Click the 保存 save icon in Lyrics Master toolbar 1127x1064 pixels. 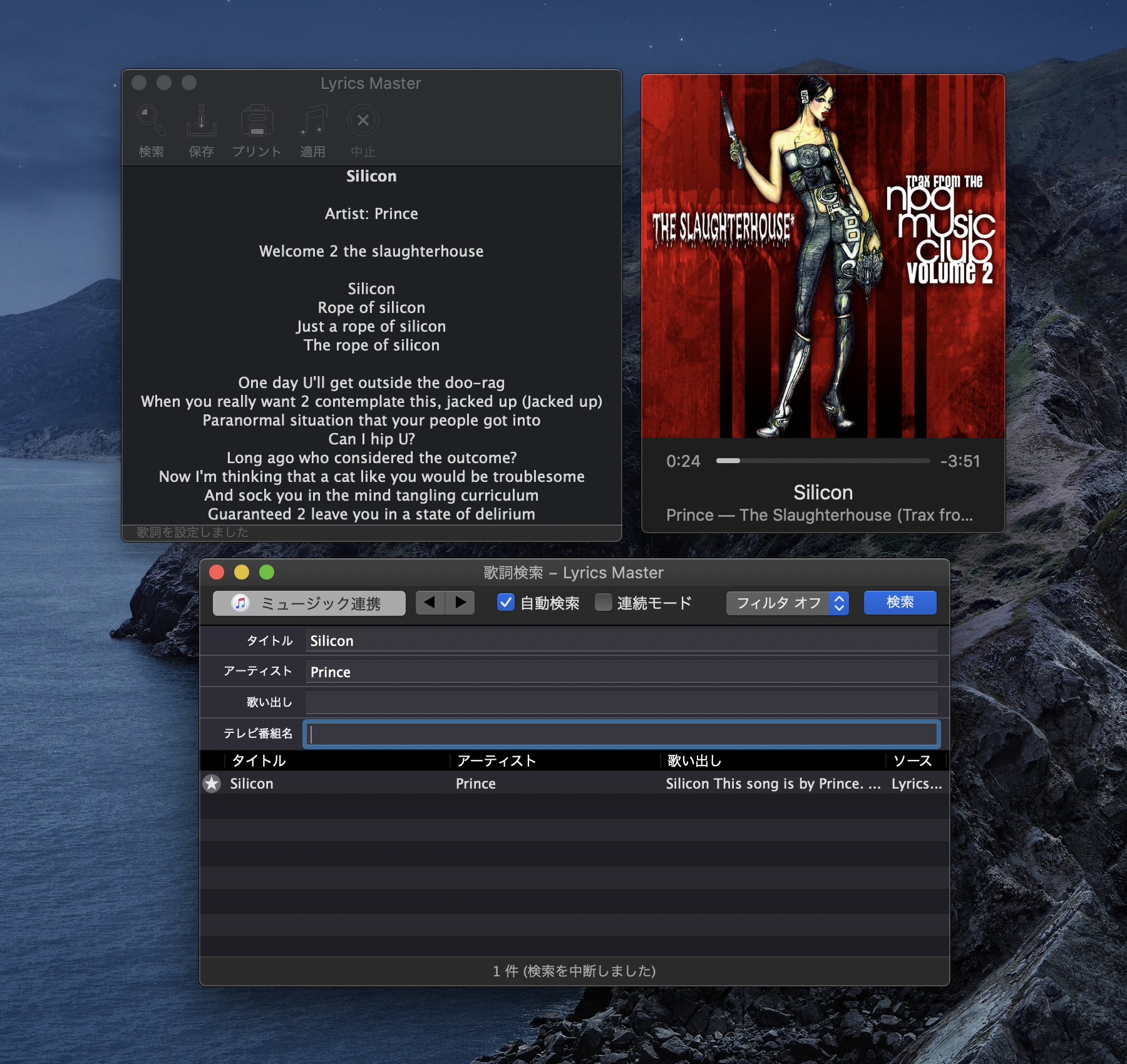coord(201,120)
